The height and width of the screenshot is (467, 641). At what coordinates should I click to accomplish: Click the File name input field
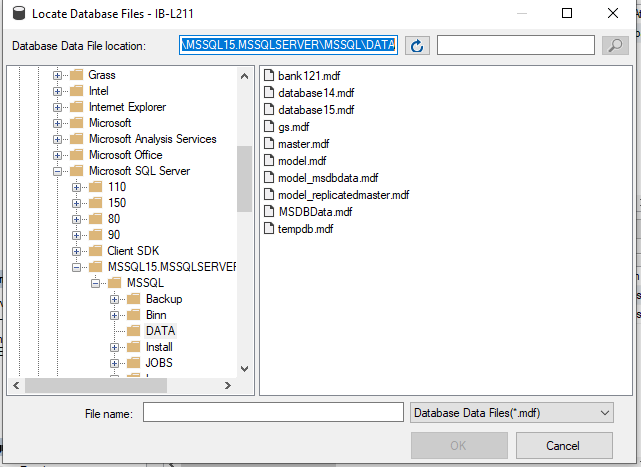272,413
